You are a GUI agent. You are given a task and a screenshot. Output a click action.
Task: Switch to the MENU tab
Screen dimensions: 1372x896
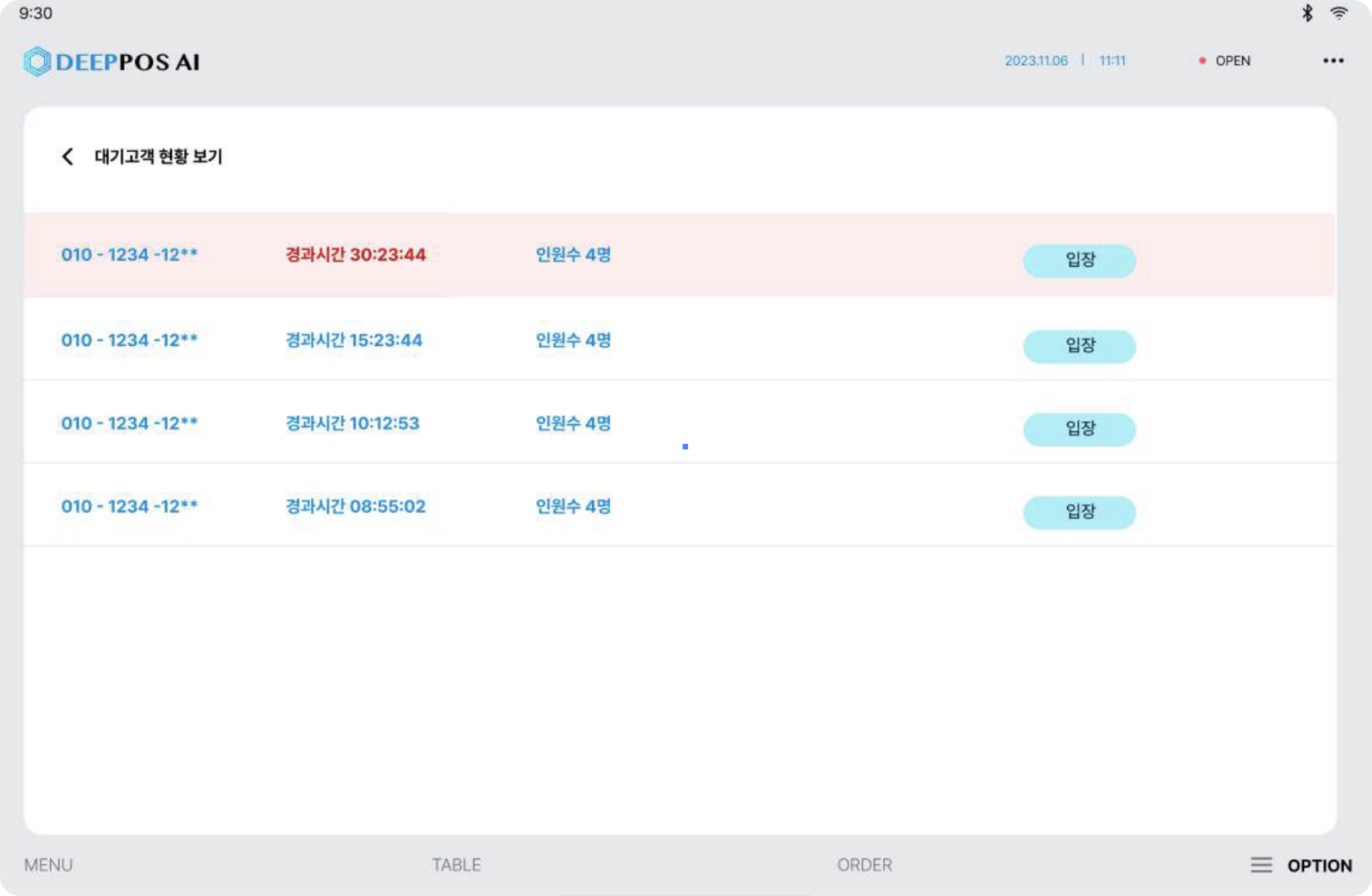[48, 865]
